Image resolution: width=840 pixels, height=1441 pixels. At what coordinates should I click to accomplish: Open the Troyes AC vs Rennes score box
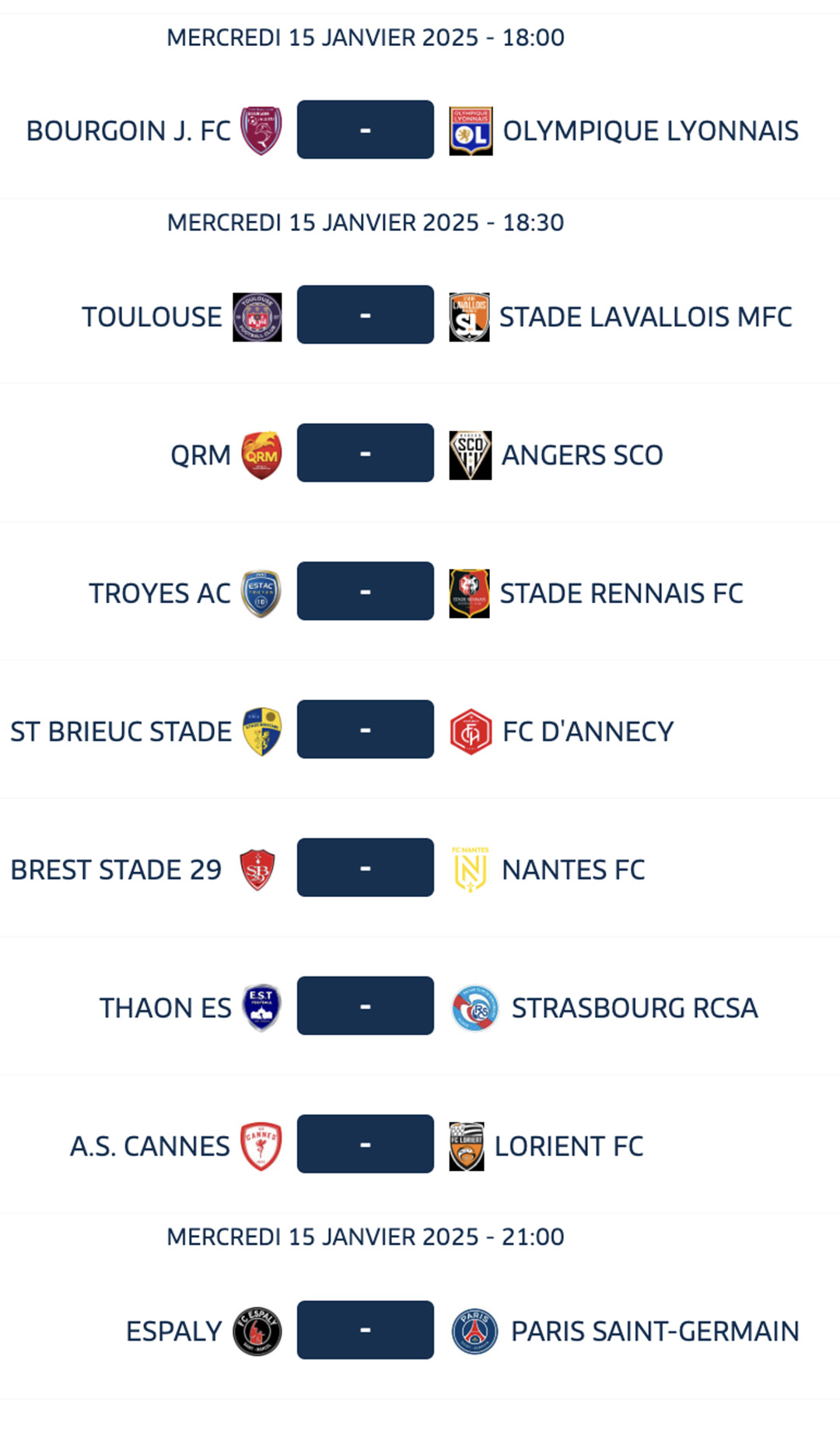pyautogui.click(x=365, y=591)
